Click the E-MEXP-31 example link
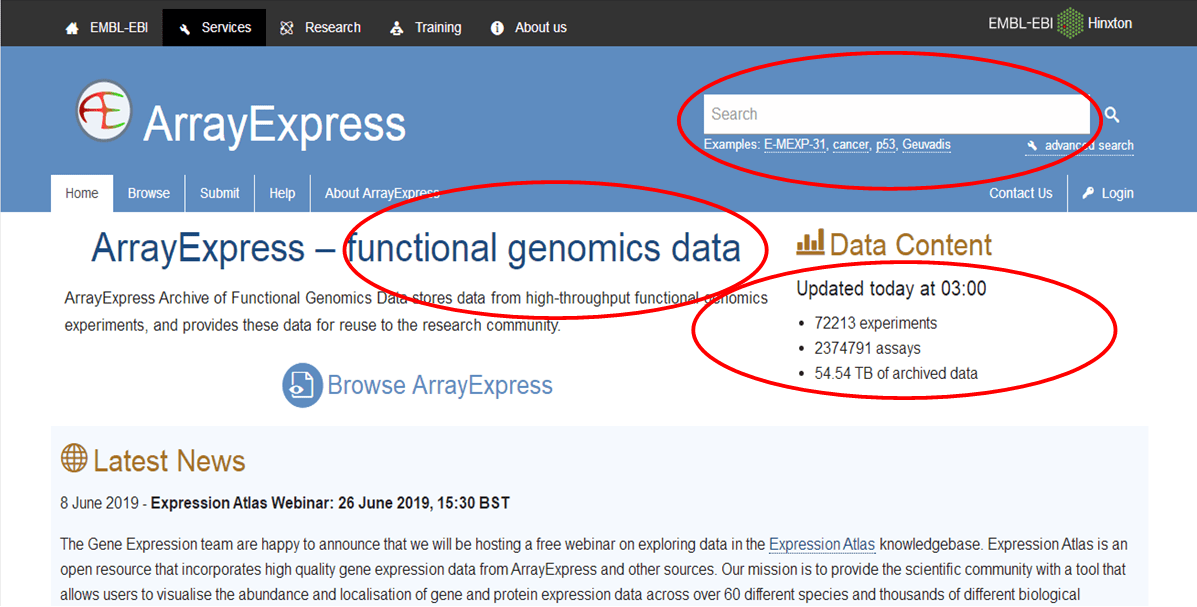1197x607 pixels. [x=795, y=145]
